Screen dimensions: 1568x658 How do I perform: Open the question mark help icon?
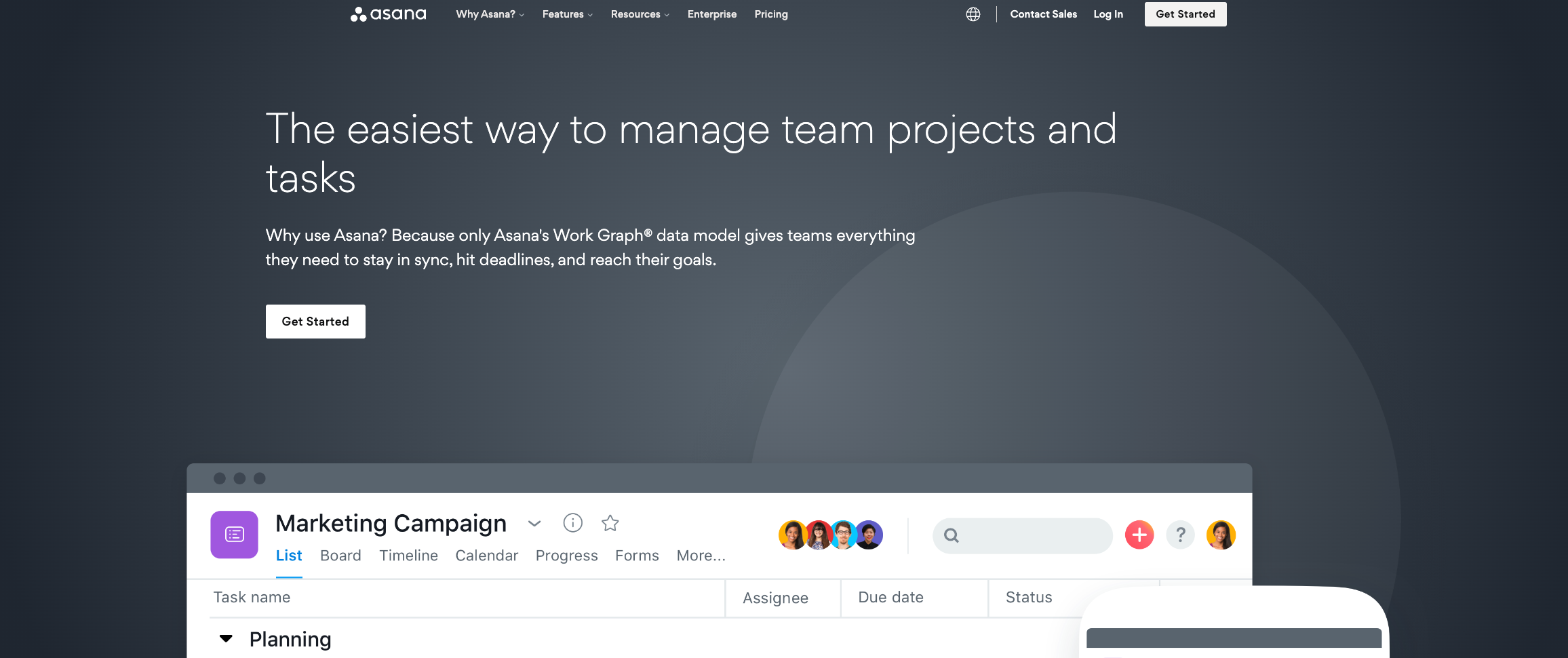click(x=1180, y=535)
